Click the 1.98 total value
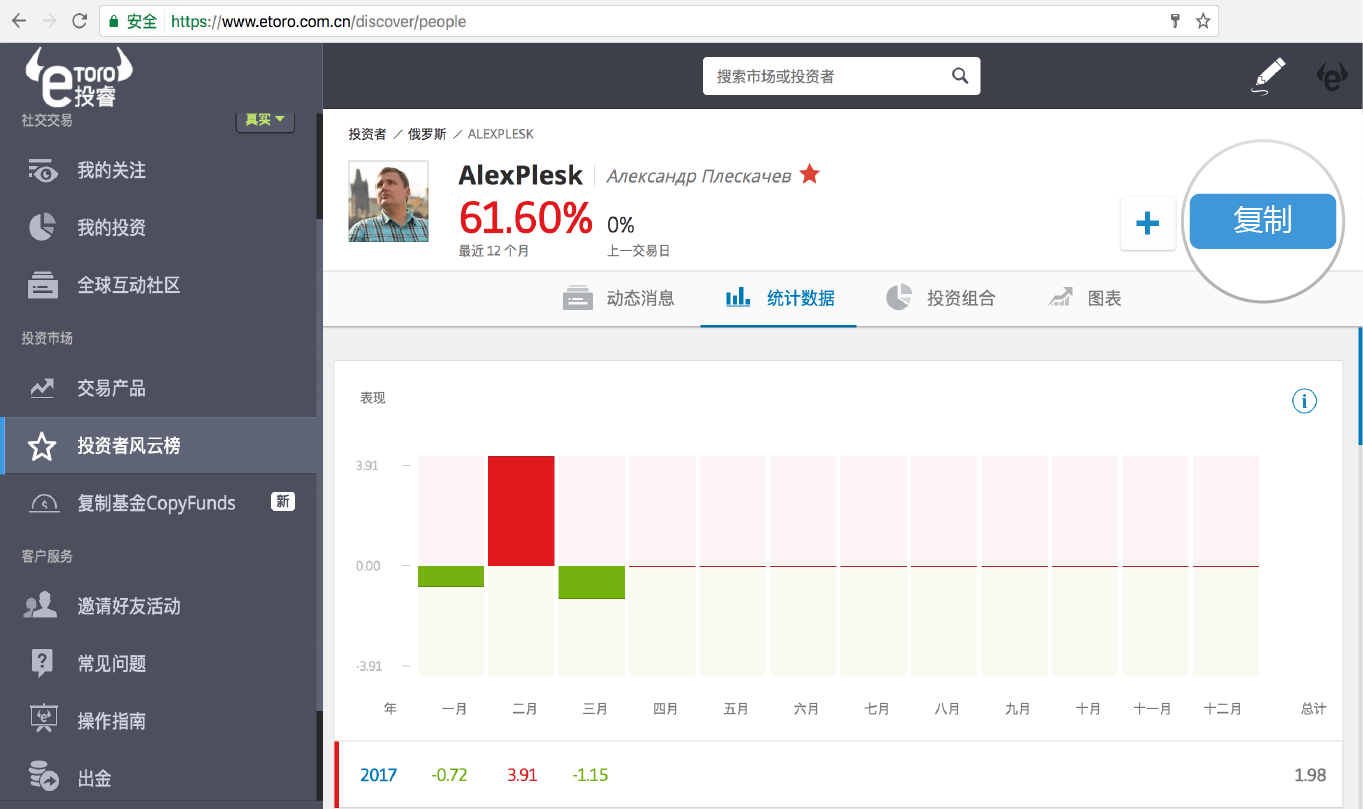1363x809 pixels. (1310, 775)
